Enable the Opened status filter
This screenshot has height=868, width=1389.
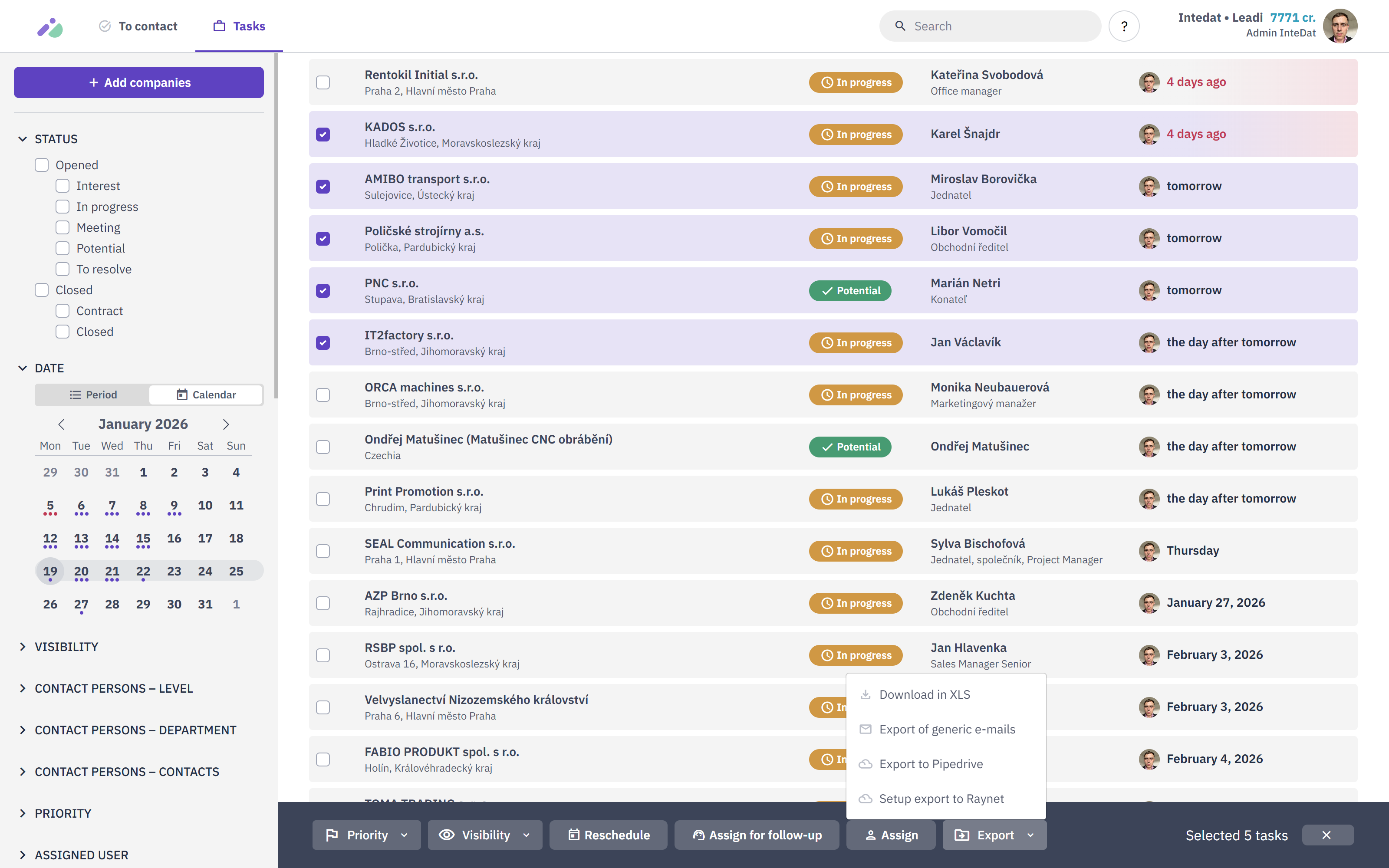click(x=41, y=165)
